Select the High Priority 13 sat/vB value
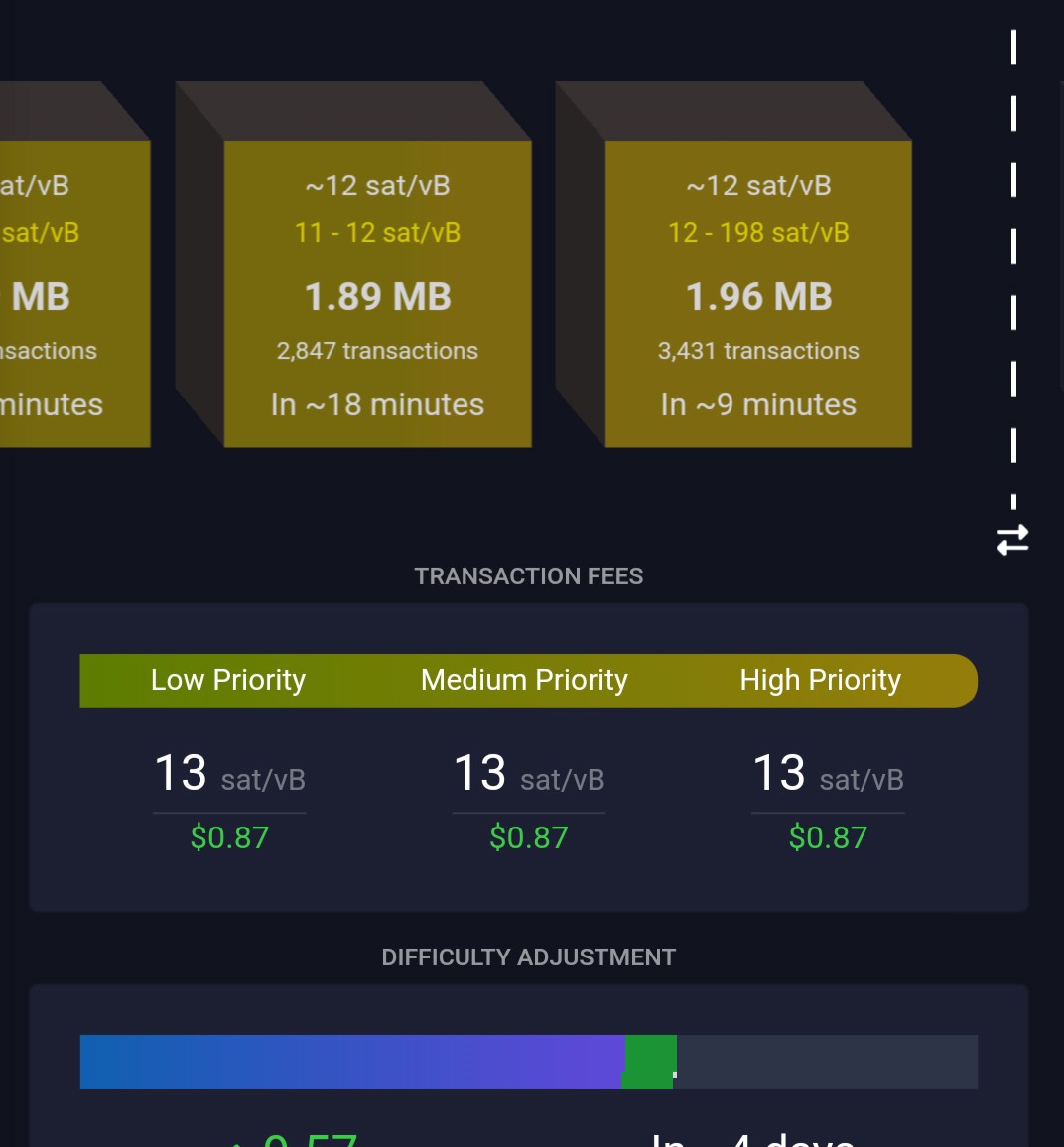The image size is (1064, 1147). pyautogui.click(x=827, y=774)
